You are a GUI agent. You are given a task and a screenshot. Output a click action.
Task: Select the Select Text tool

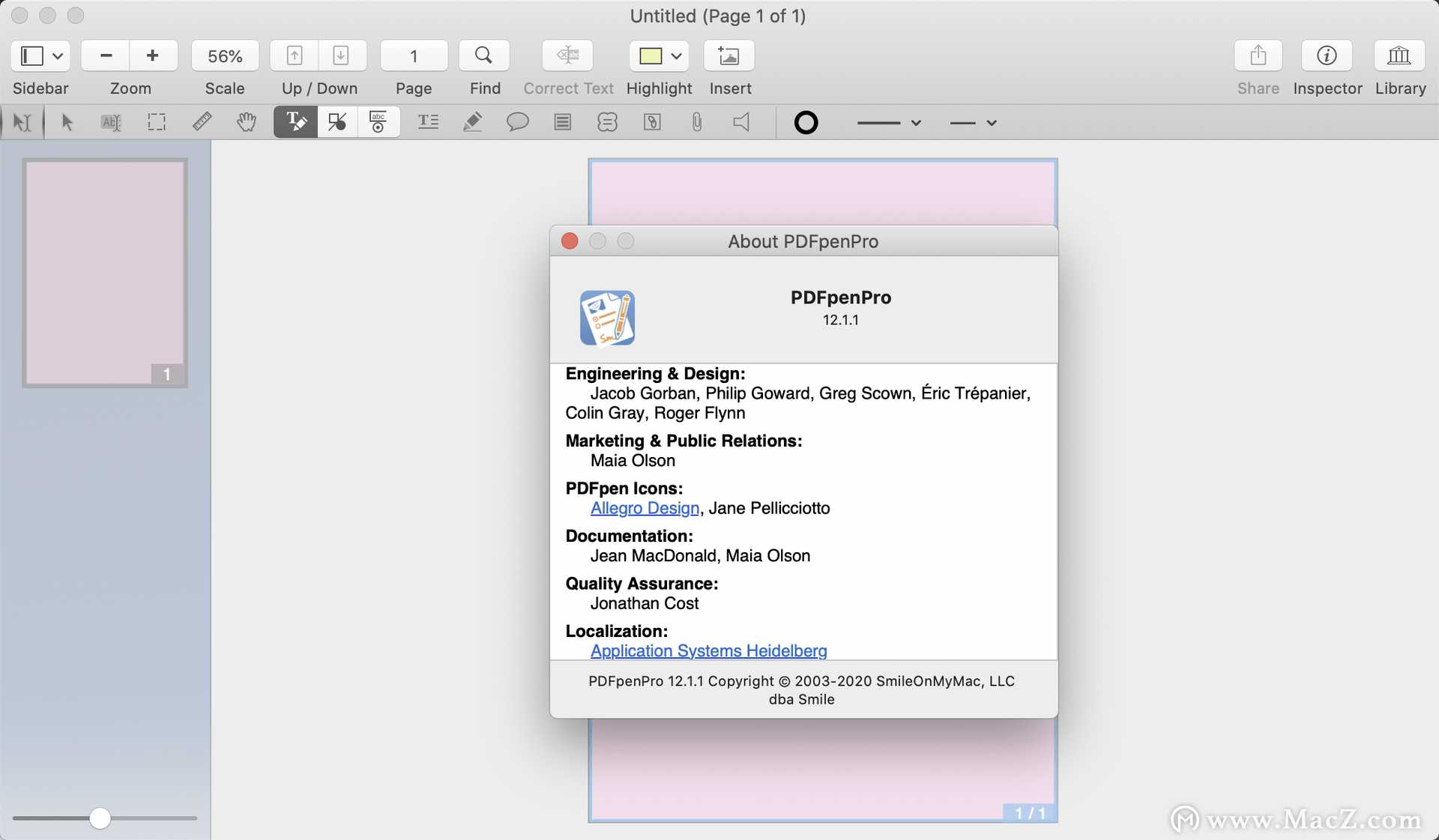(22, 122)
